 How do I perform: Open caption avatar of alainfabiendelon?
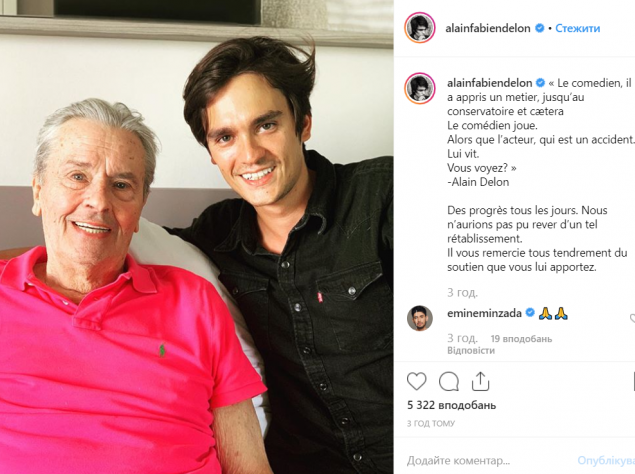420,88
